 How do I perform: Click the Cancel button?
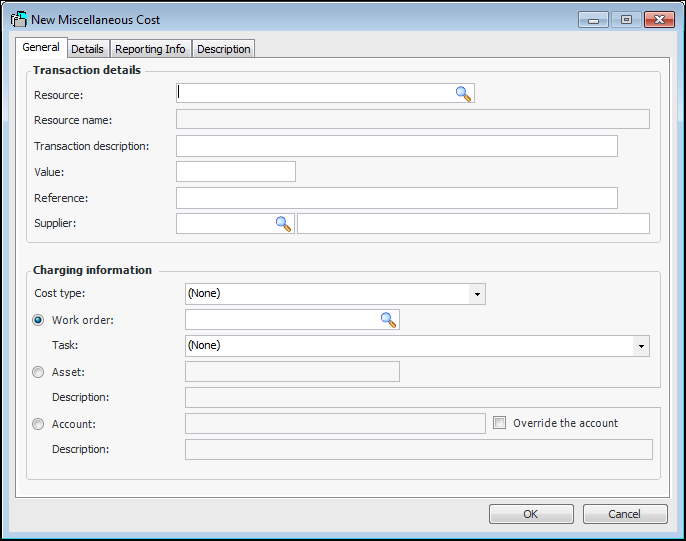pos(625,514)
